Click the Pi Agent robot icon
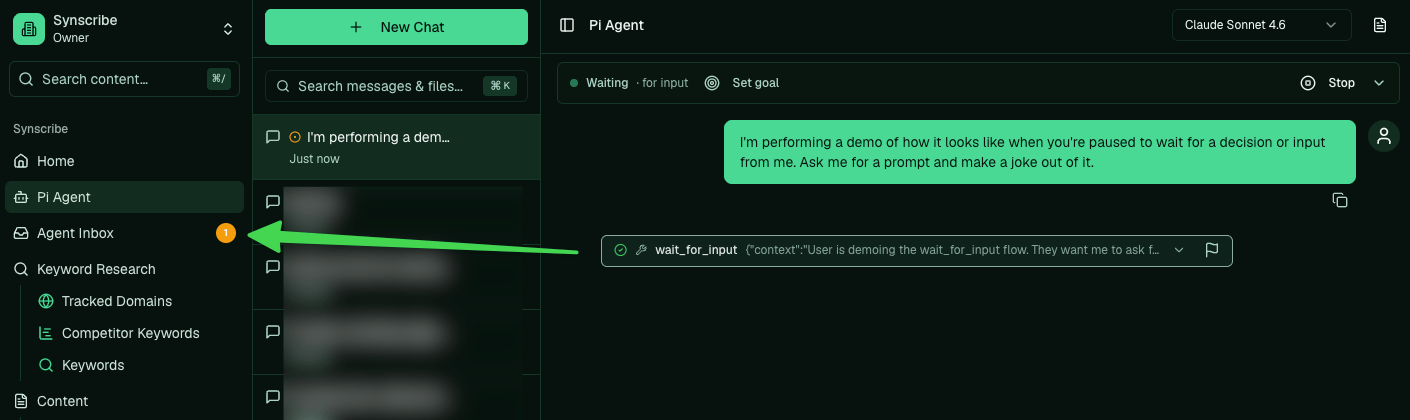This screenshot has width=1410, height=420. click(21, 197)
